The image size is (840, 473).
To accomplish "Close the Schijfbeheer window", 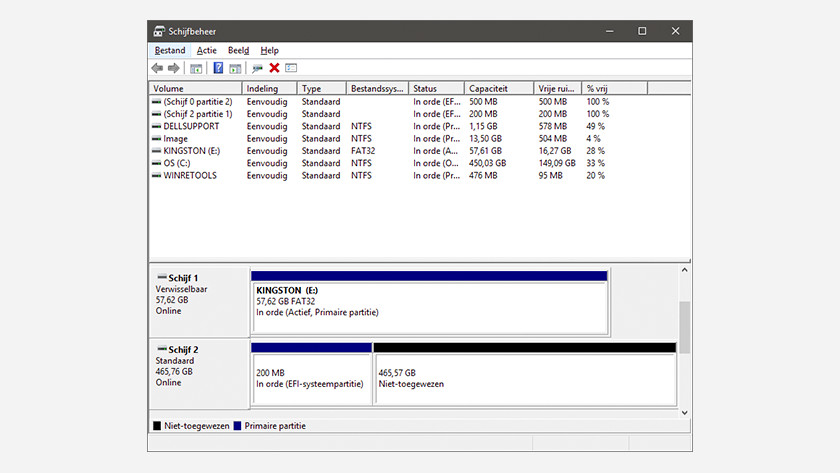I will (x=676, y=31).
